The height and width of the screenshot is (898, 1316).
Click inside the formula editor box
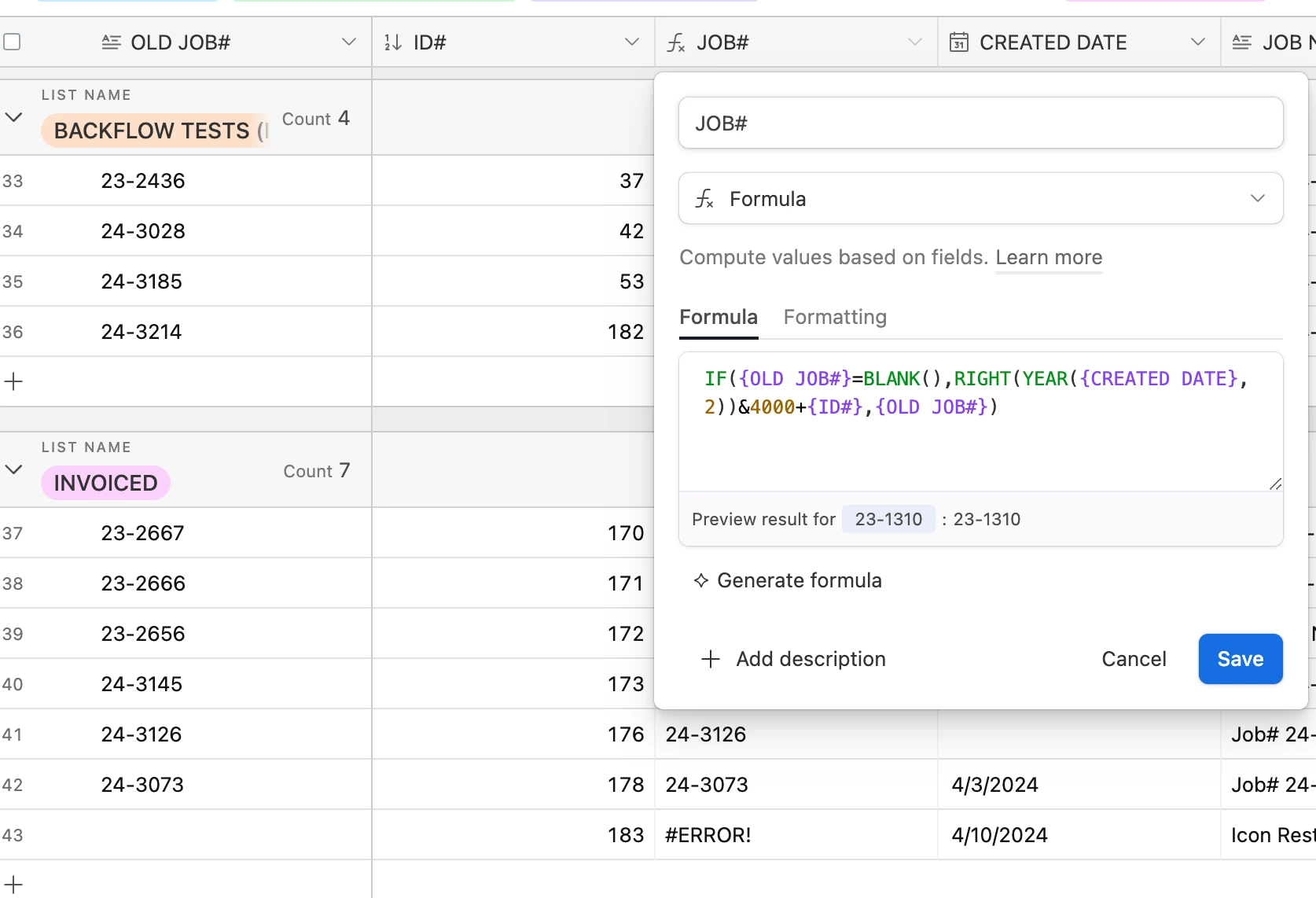tap(981, 421)
